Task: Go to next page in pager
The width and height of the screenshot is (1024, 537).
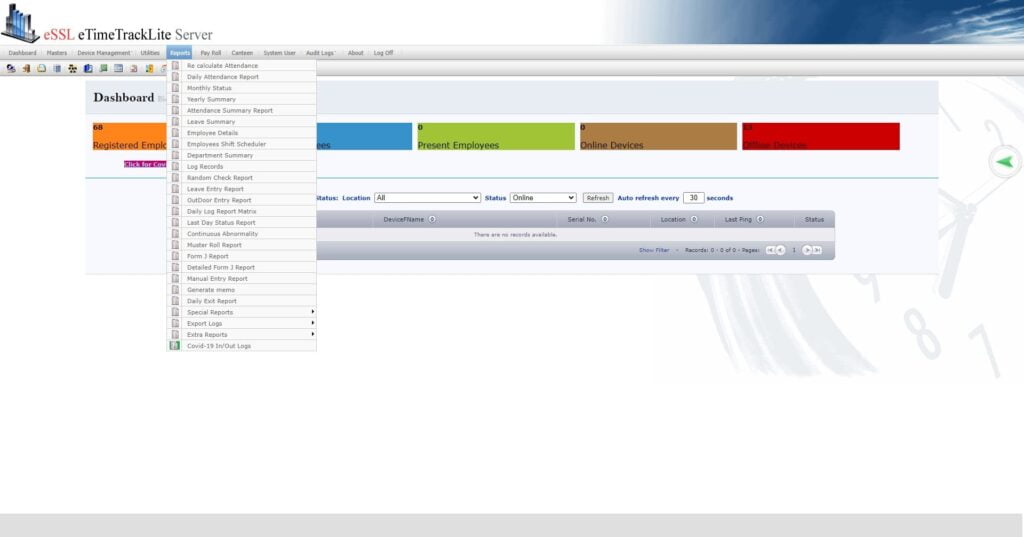Action: (x=807, y=250)
